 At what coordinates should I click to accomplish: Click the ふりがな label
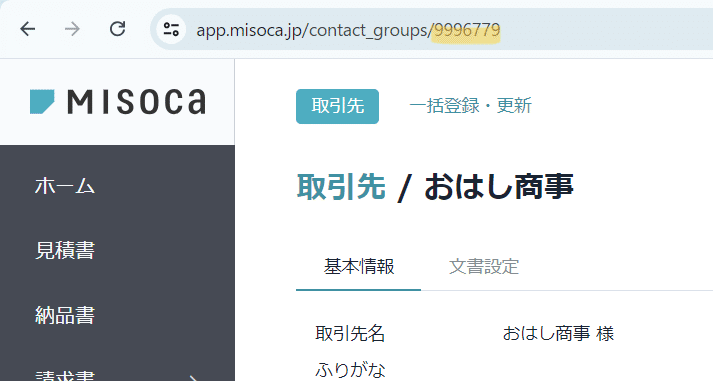(x=350, y=370)
